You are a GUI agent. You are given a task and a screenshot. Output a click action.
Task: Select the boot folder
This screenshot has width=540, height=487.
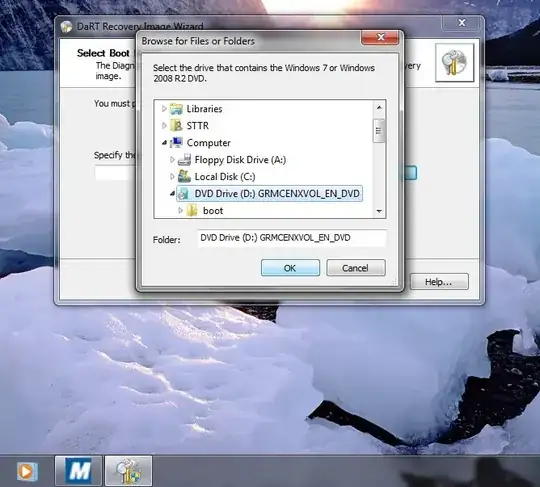[213, 210]
